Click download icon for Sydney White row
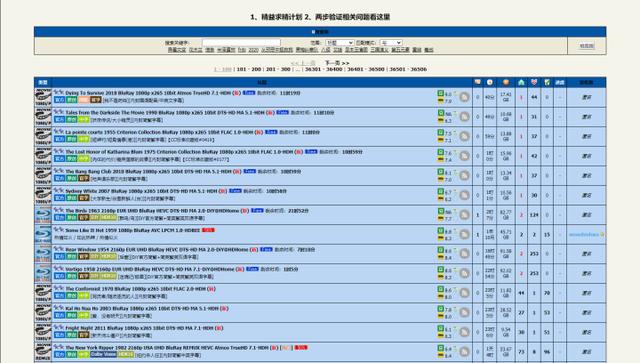This screenshot has width=640, height=363. tap(464, 195)
